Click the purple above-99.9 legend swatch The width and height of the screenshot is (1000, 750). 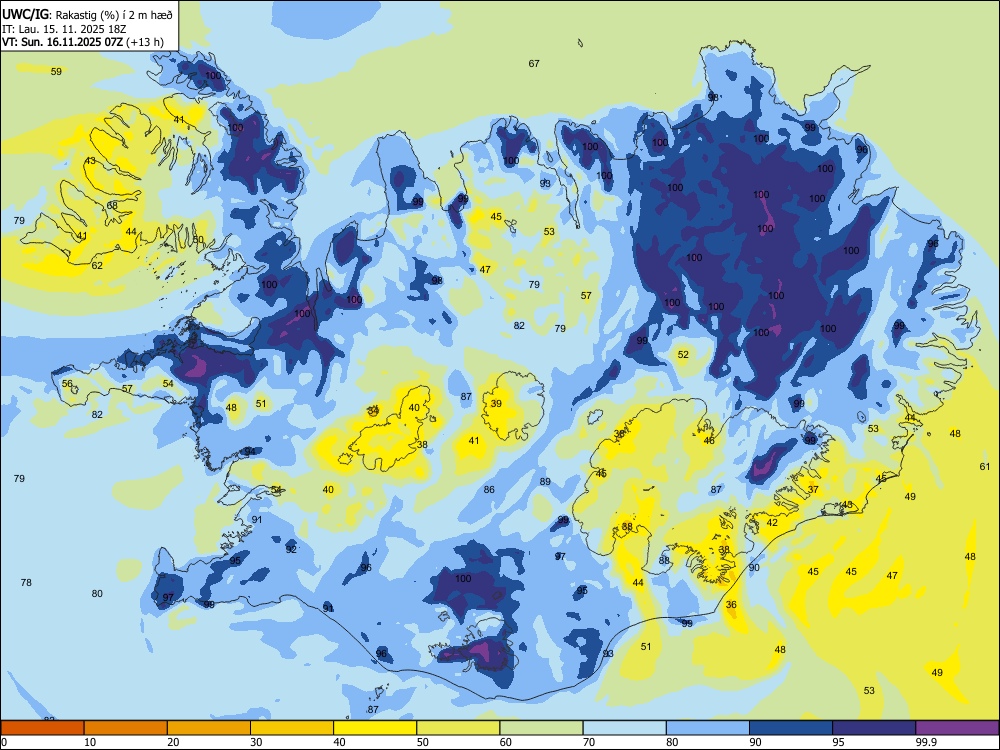pos(957,728)
